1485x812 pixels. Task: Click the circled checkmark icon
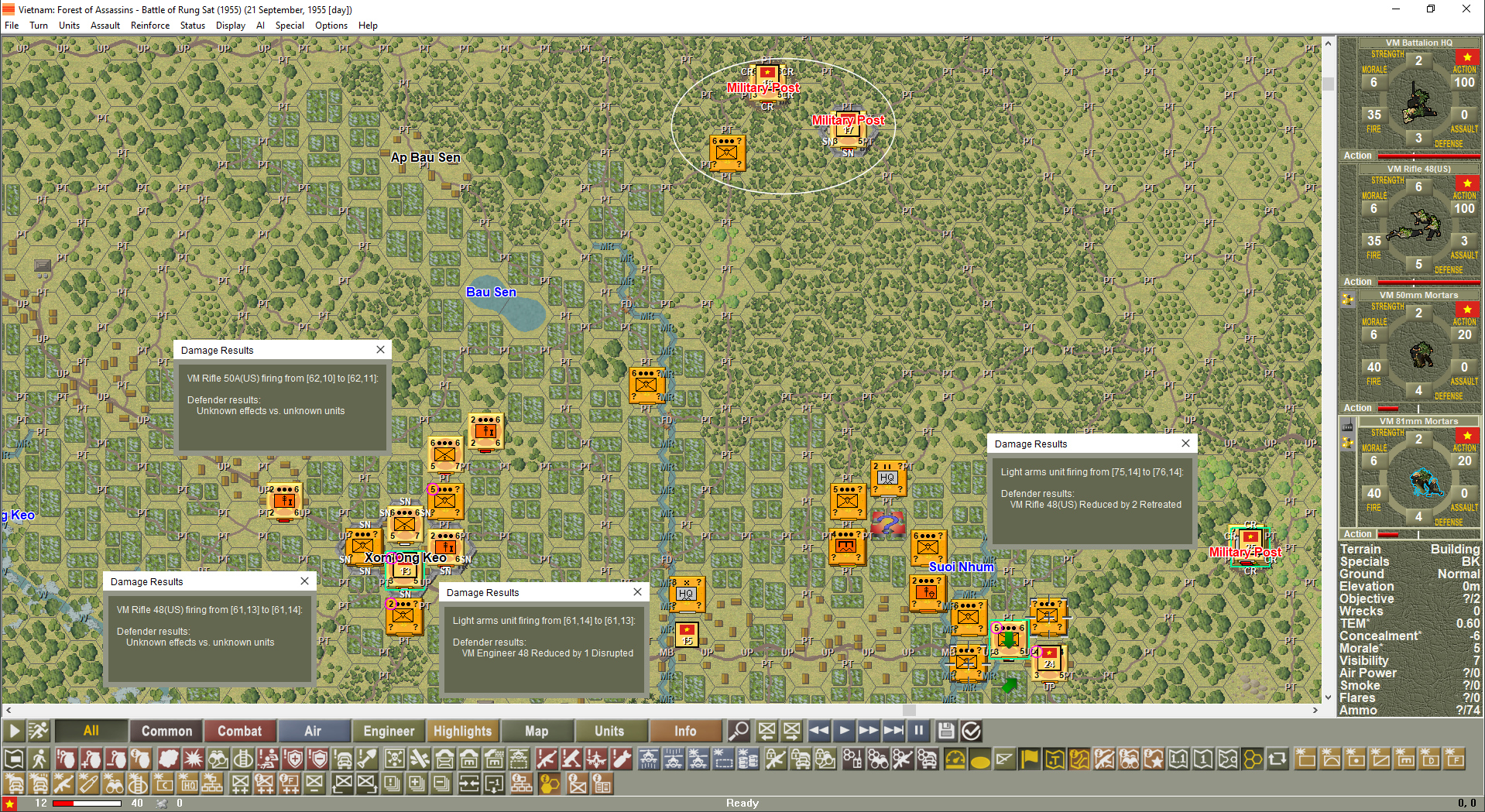click(x=971, y=731)
